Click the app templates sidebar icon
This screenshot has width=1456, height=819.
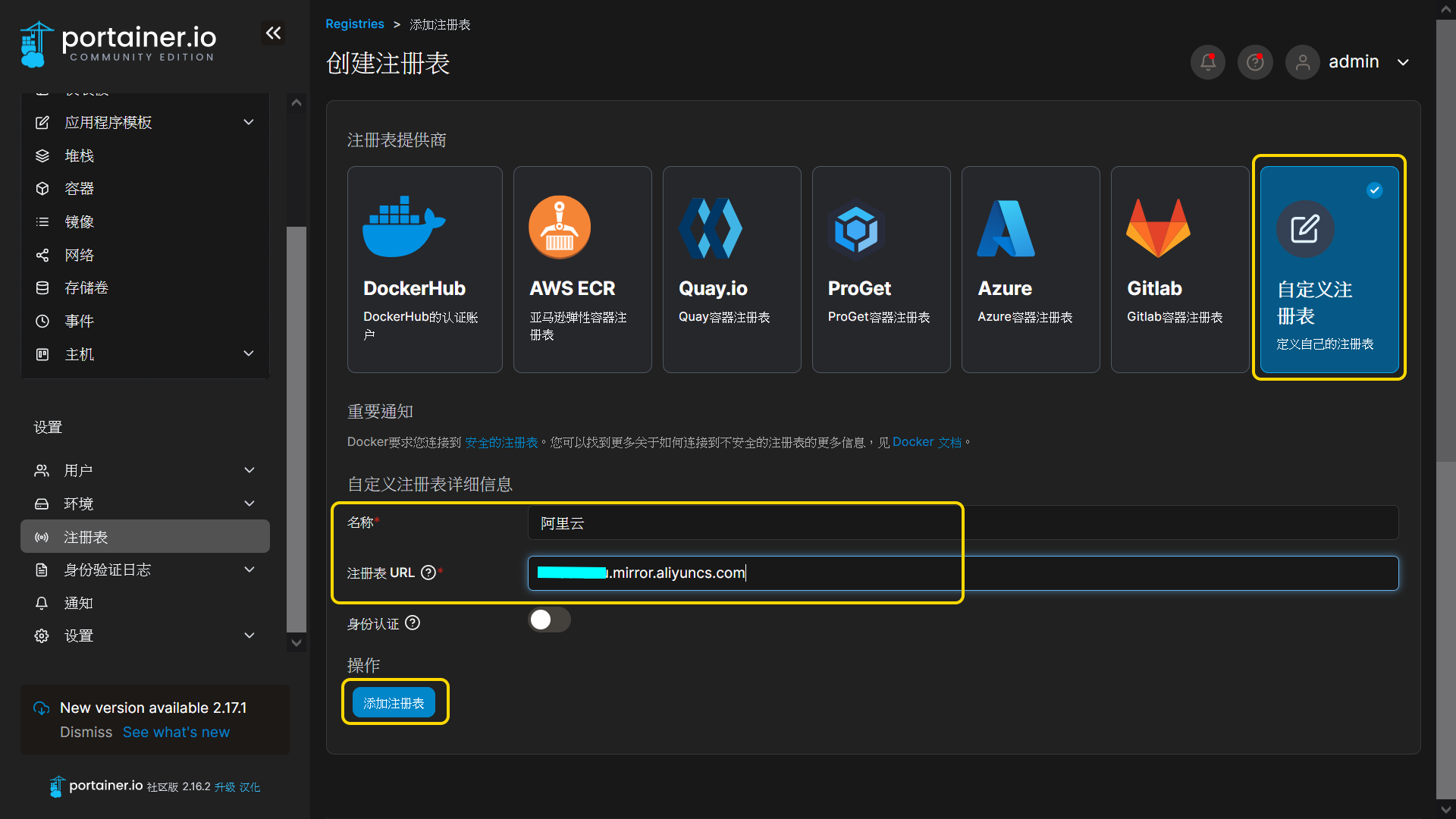(42, 122)
